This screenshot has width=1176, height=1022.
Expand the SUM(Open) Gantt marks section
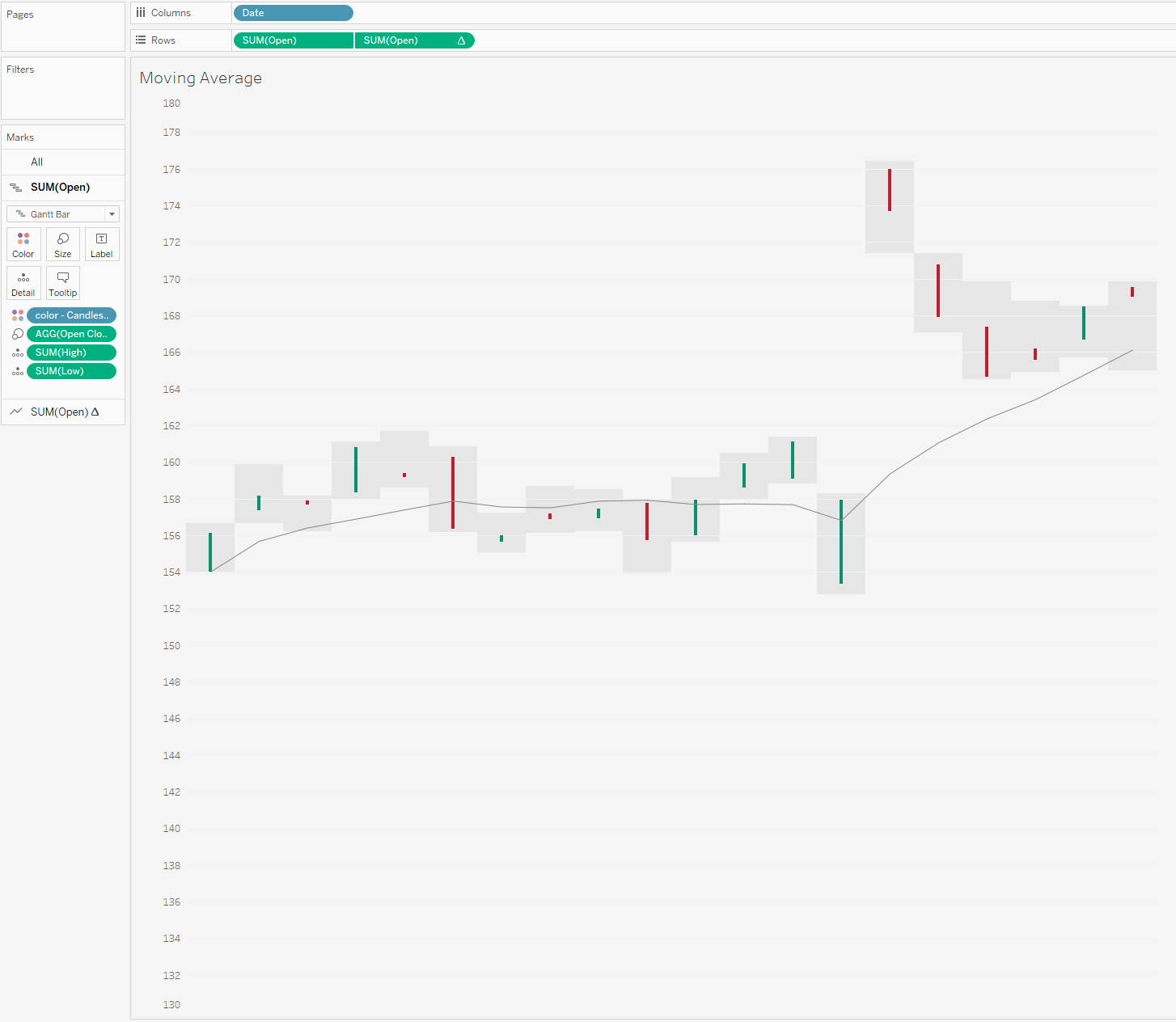[60, 187]
